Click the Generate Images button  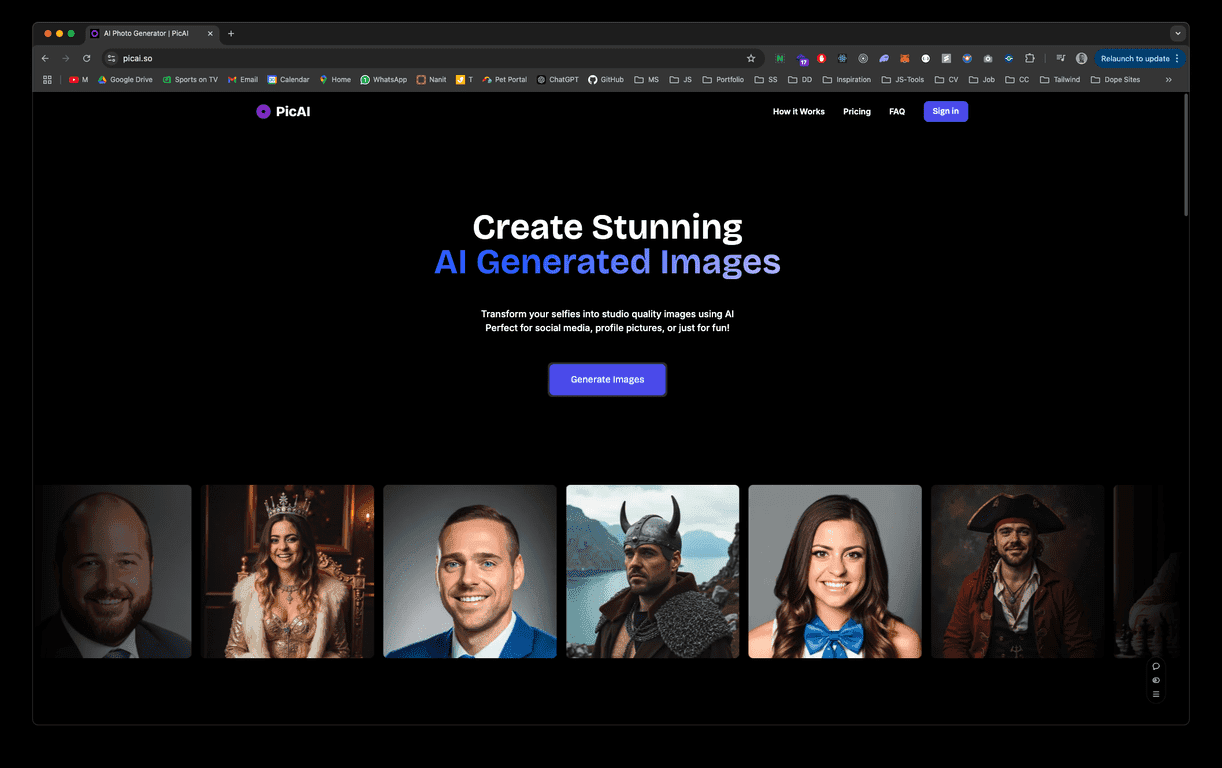[x=607, y=379]
